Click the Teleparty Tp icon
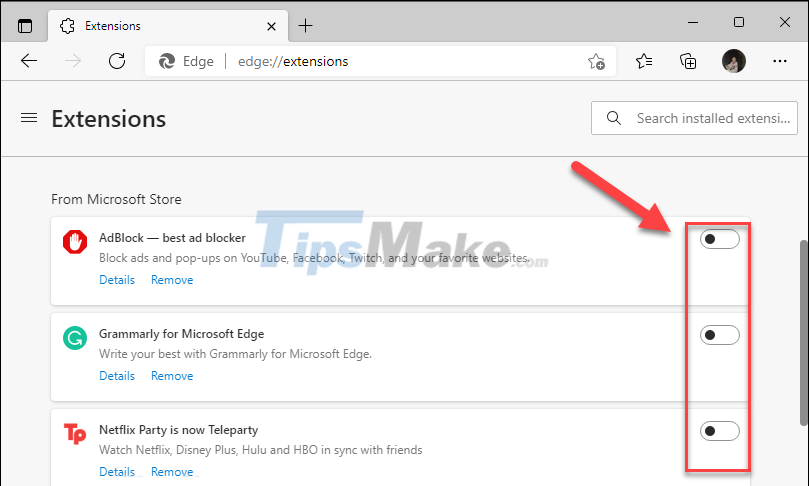Image resolution: width=809 pixels, height=486 pixels. point(75,433)
